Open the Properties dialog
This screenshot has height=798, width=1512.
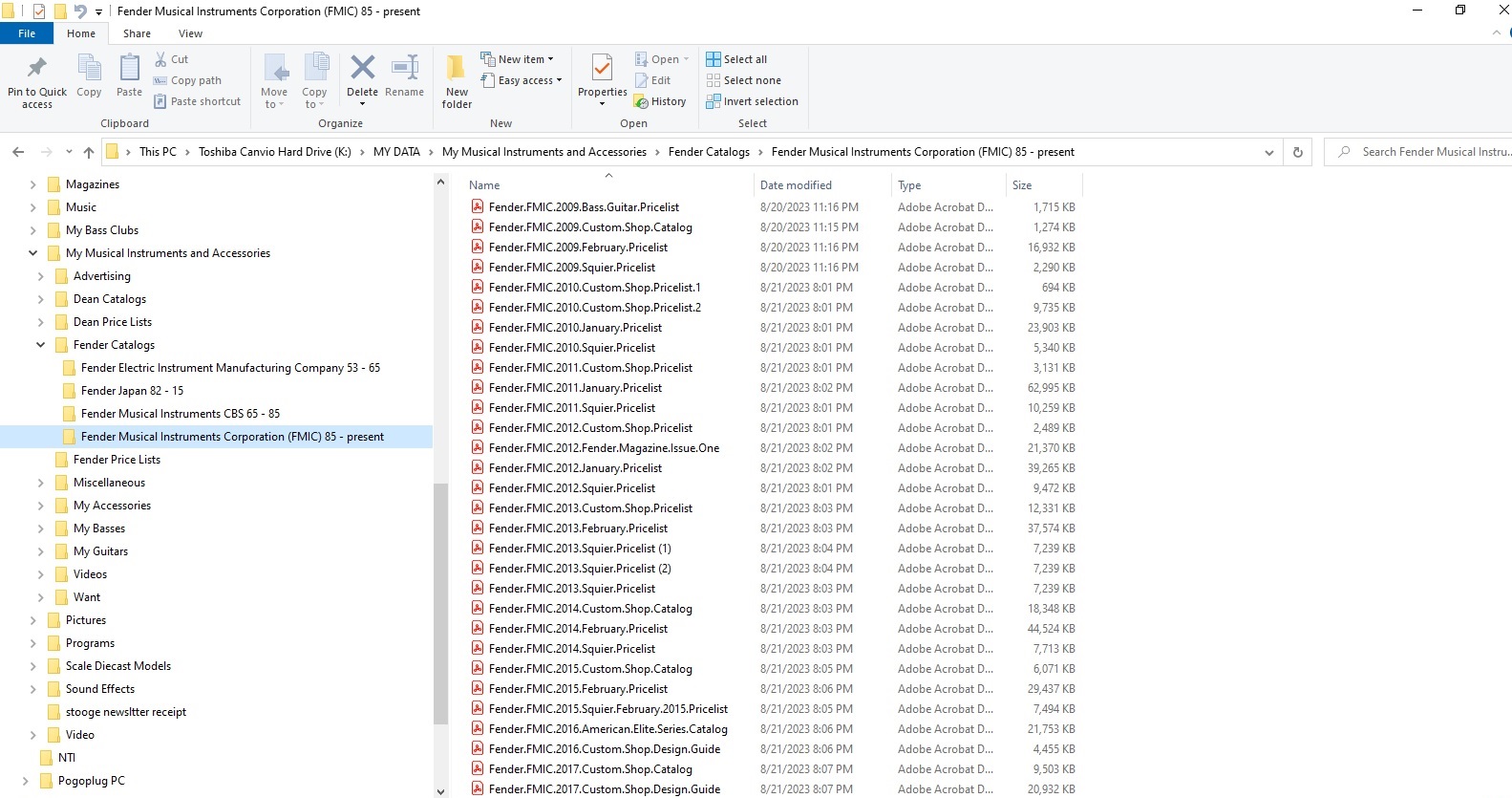[602, 80]
